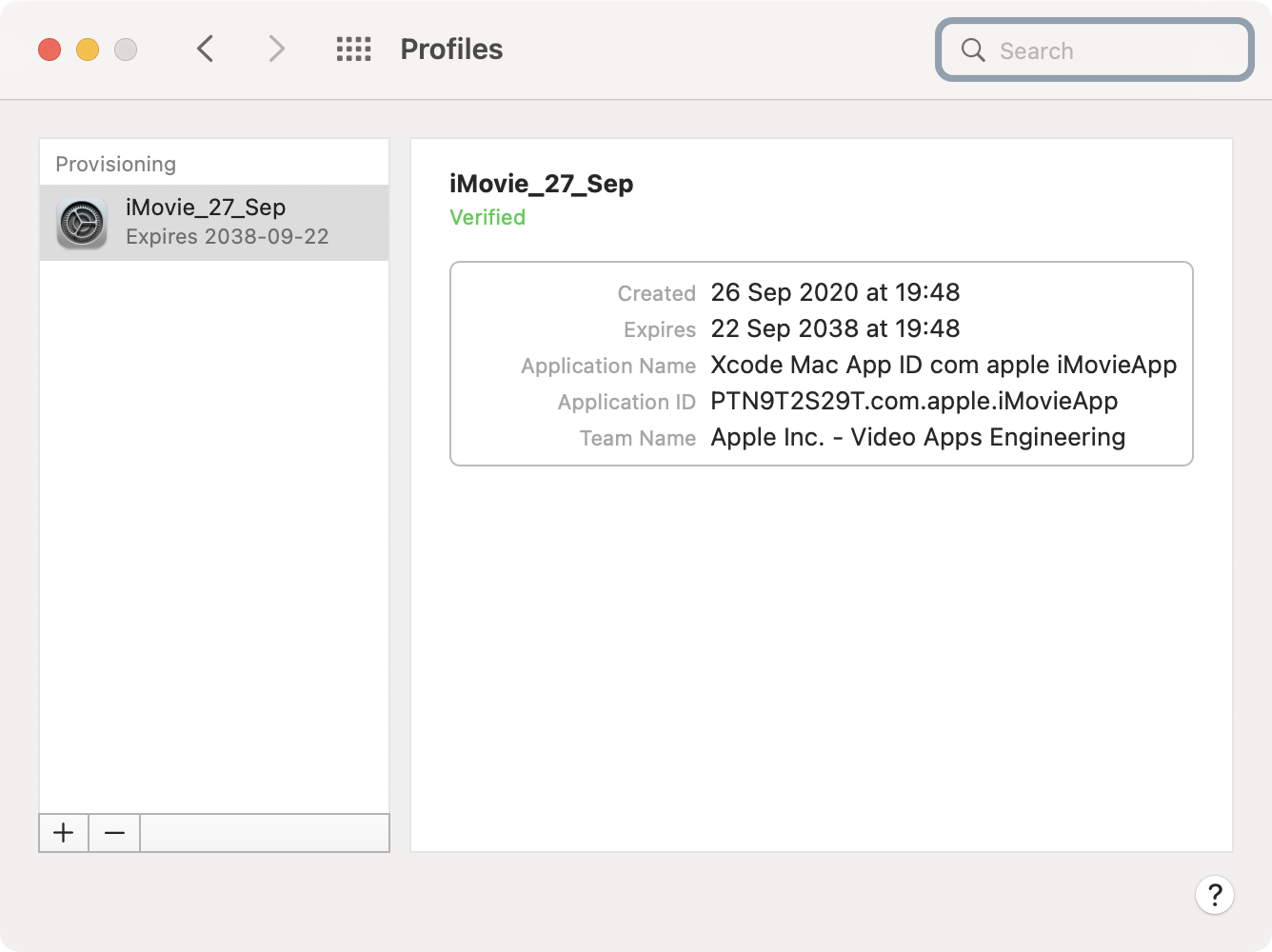Click the 'Expires' field label in details
This screenshot has width=1272, height=952.
tap(660, 329)
